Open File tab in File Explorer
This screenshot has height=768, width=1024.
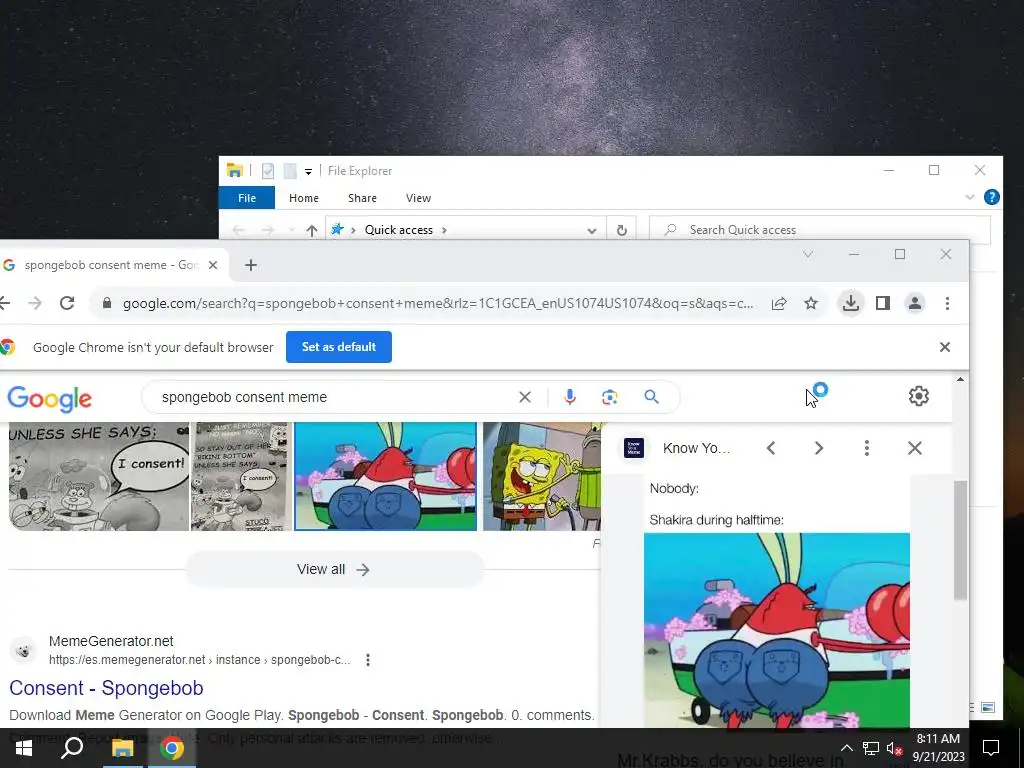pos(247,198)
